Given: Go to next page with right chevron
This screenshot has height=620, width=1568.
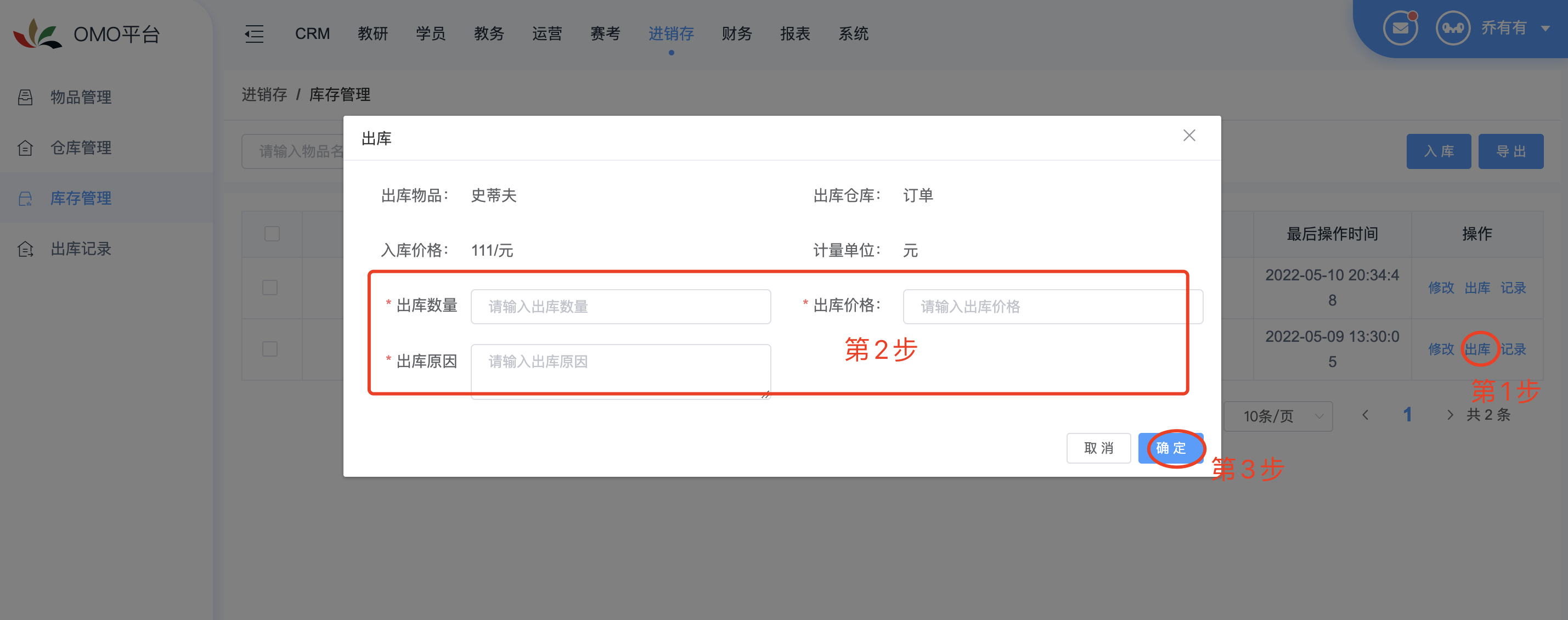Looking at the screenshot, I should pos(1449,415).
